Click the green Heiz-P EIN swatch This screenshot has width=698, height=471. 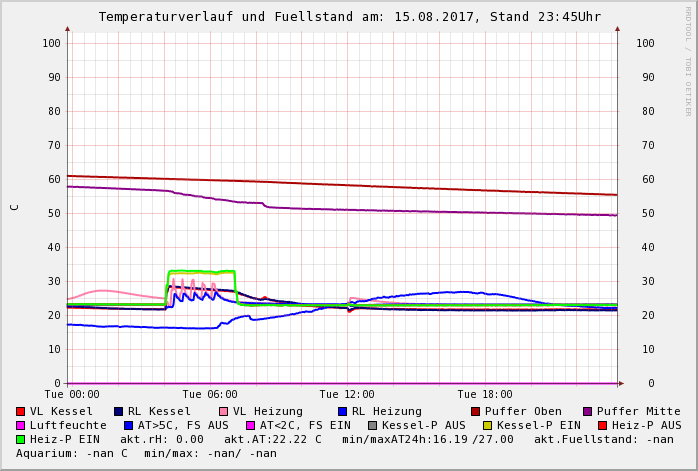tap(21, 439)
